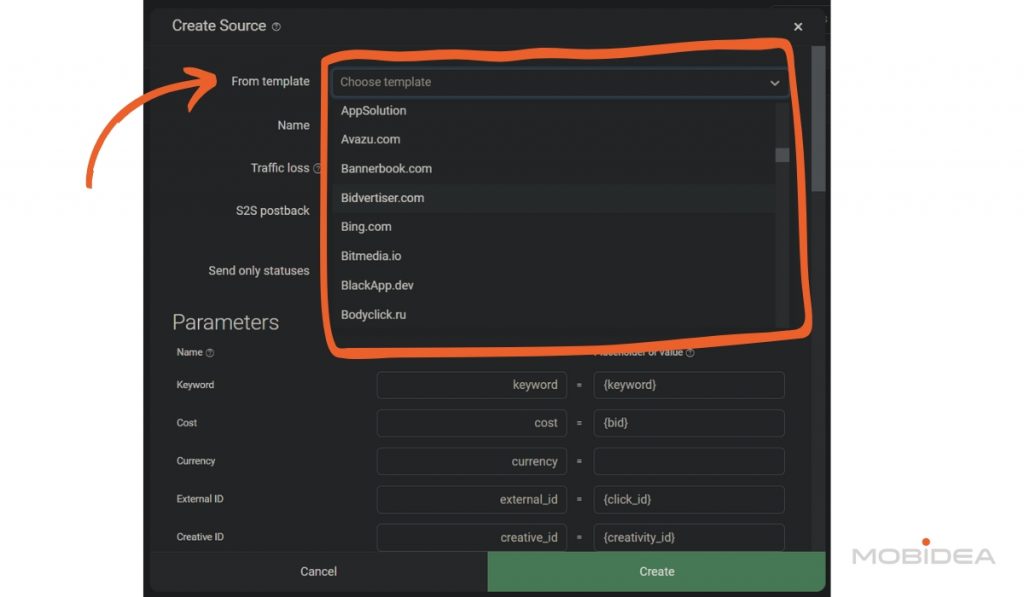Collapse the template list with the chevron

774,82
